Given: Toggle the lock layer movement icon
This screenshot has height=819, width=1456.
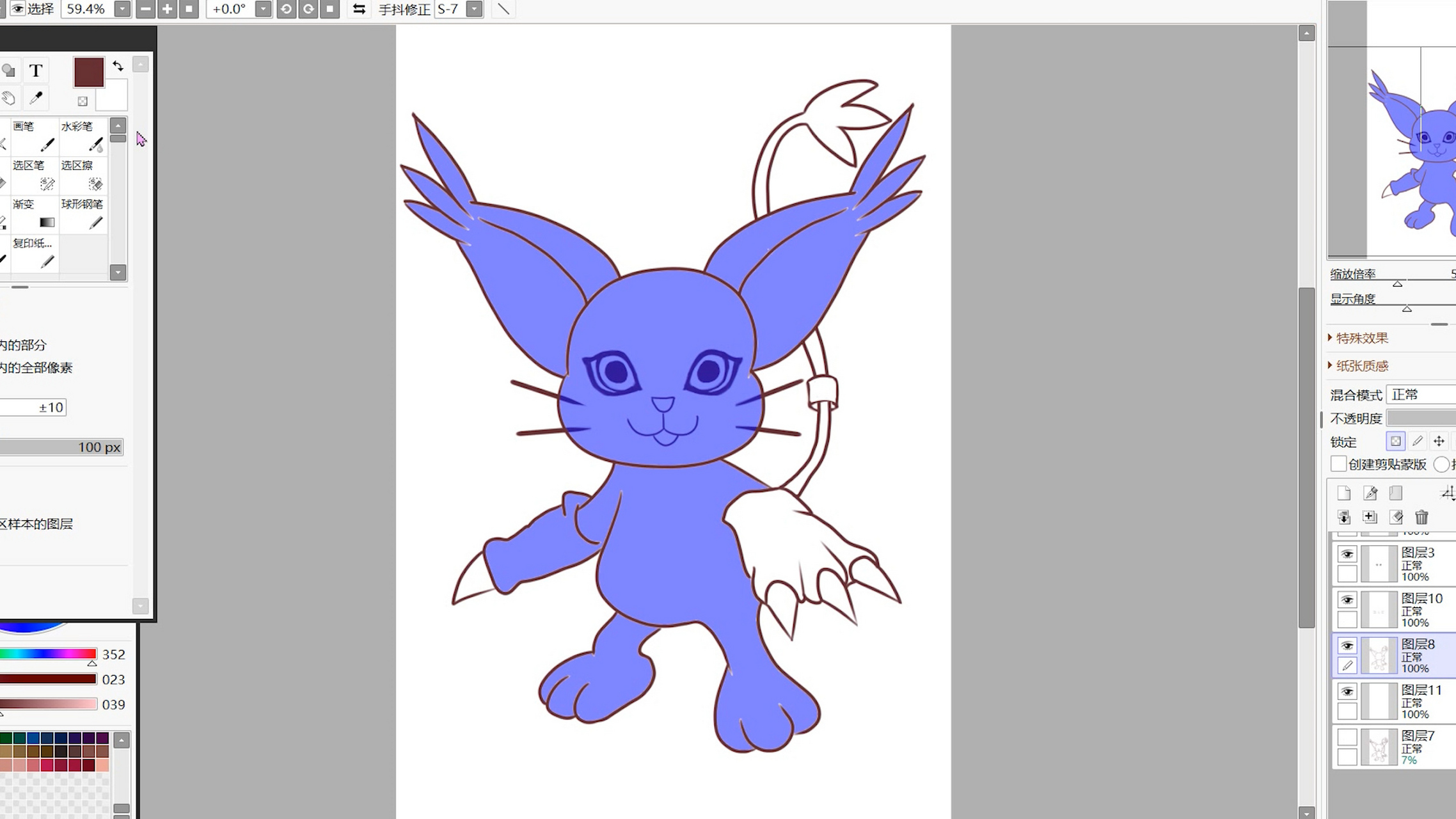Looking at the screenshot, I should (x=1439, y=441).
